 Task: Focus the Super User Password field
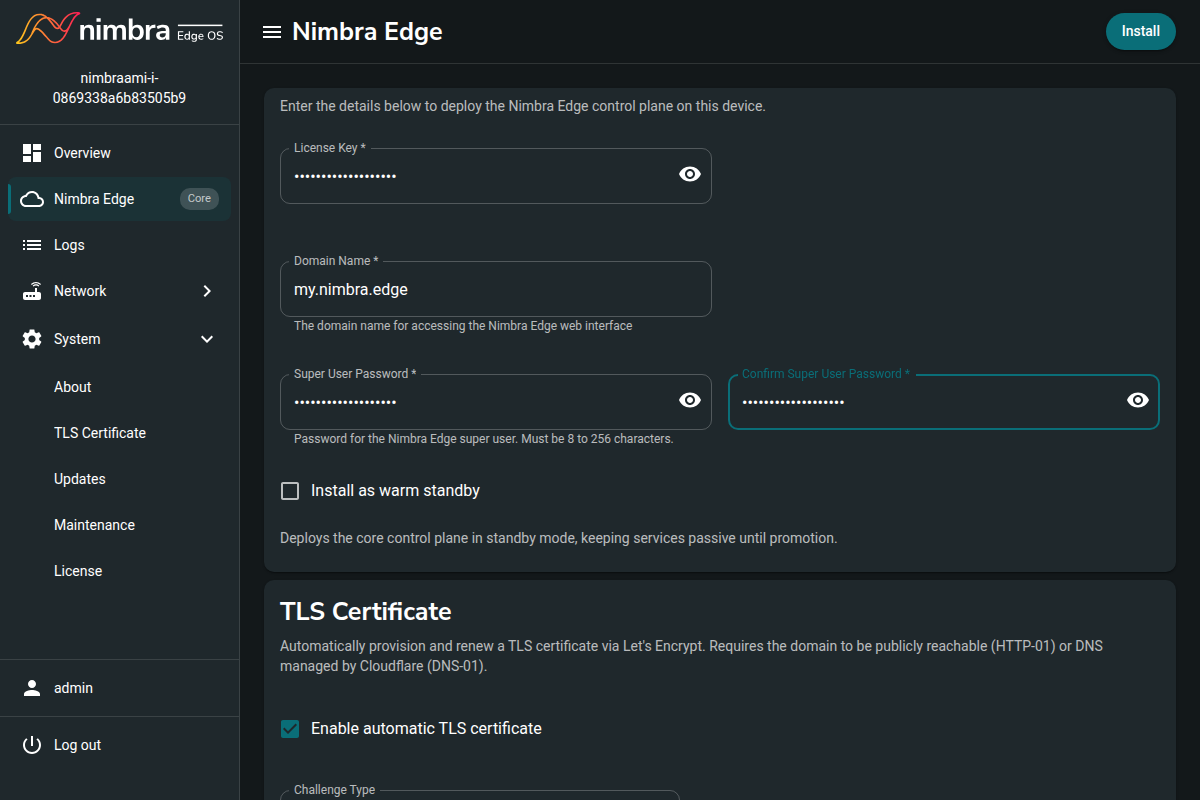496,402
